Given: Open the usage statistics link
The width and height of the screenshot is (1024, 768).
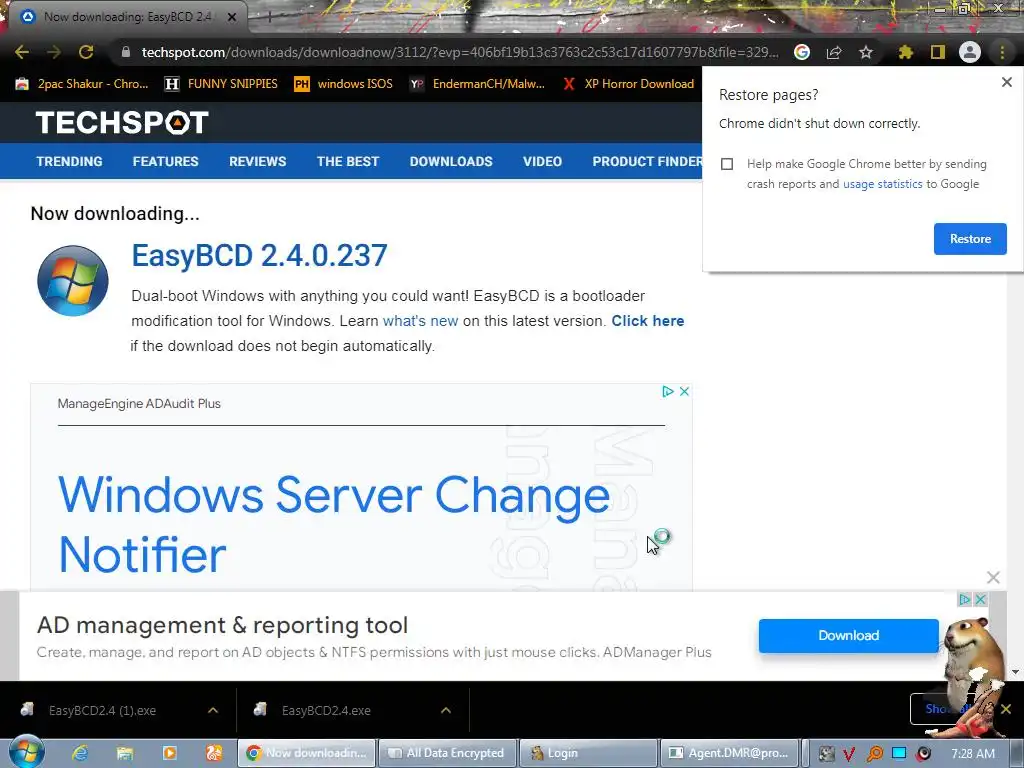Looking at the screenshot, I should tap(882, 184).
